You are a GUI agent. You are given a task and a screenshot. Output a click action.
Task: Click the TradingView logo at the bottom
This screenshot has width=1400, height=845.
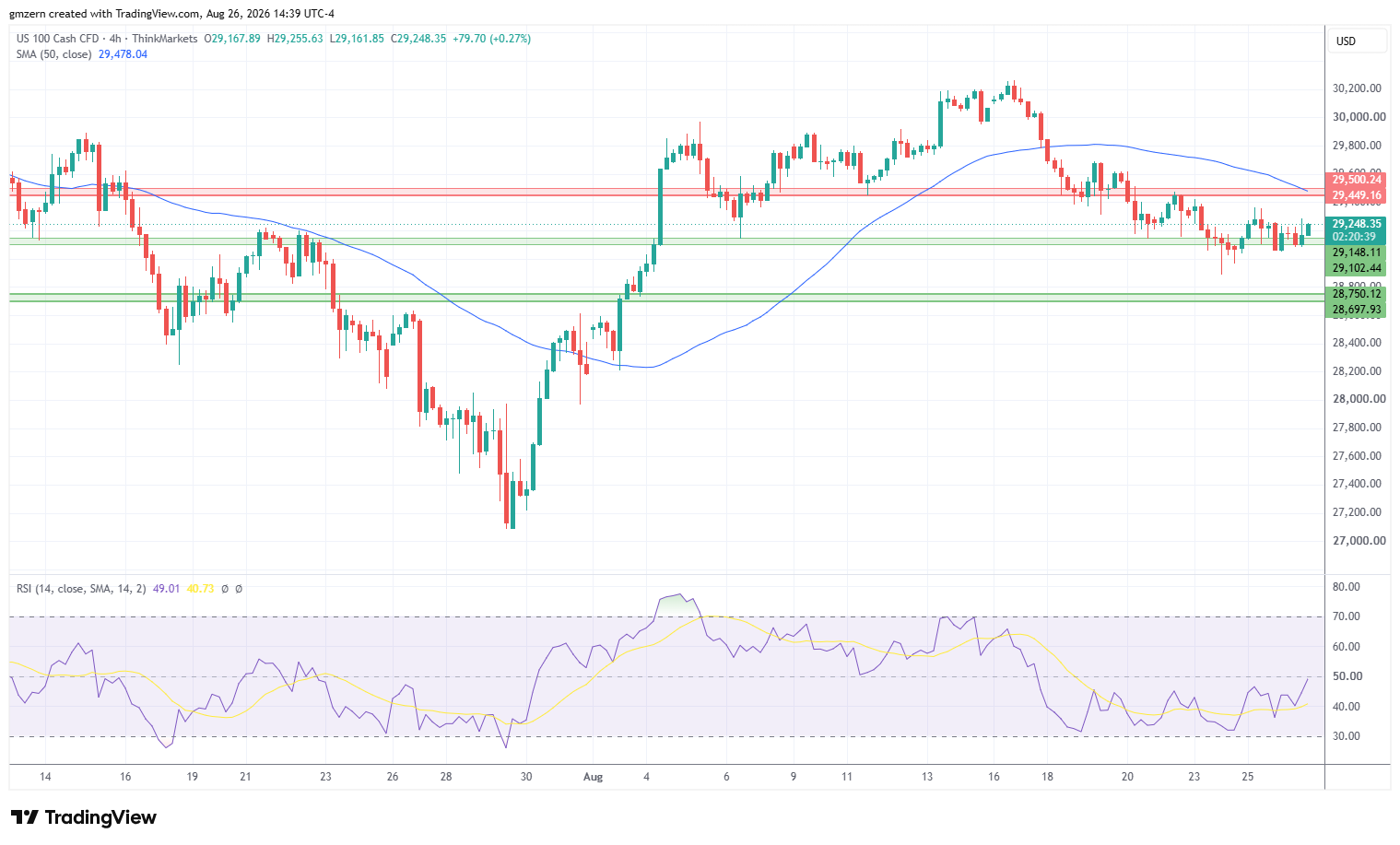(84, 817)
